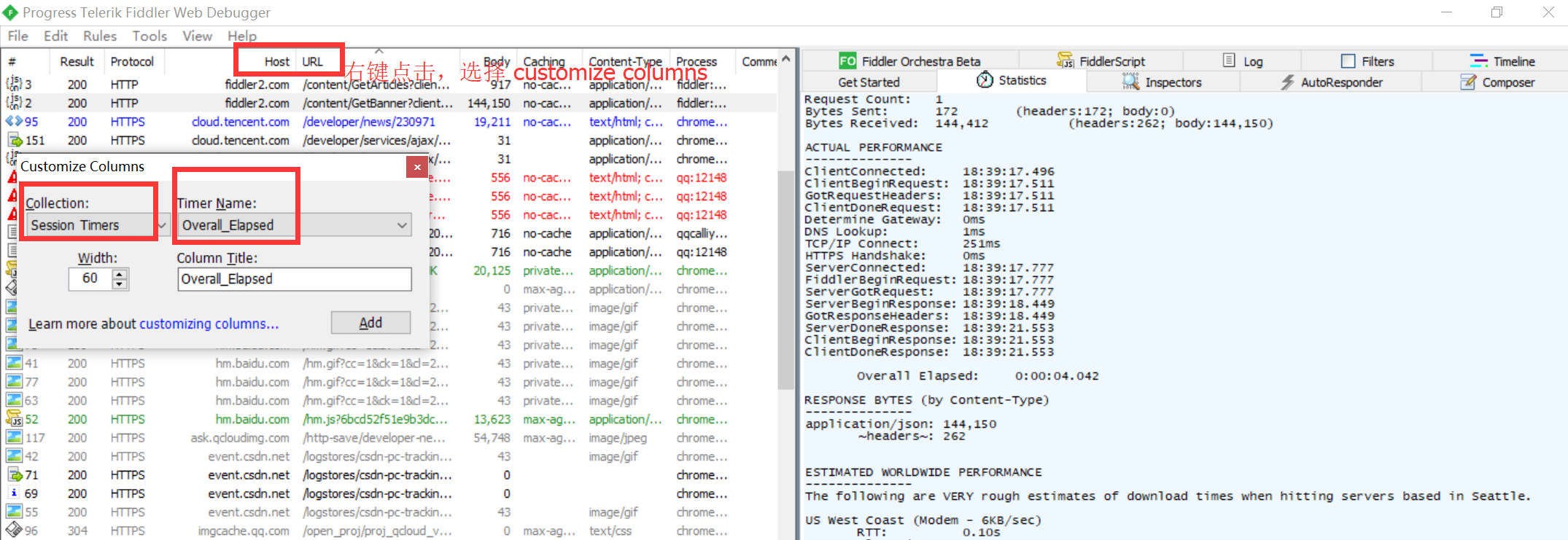Select the Statistics tab
Viewport: 1568px width, 540px height.
[1012, 80]
